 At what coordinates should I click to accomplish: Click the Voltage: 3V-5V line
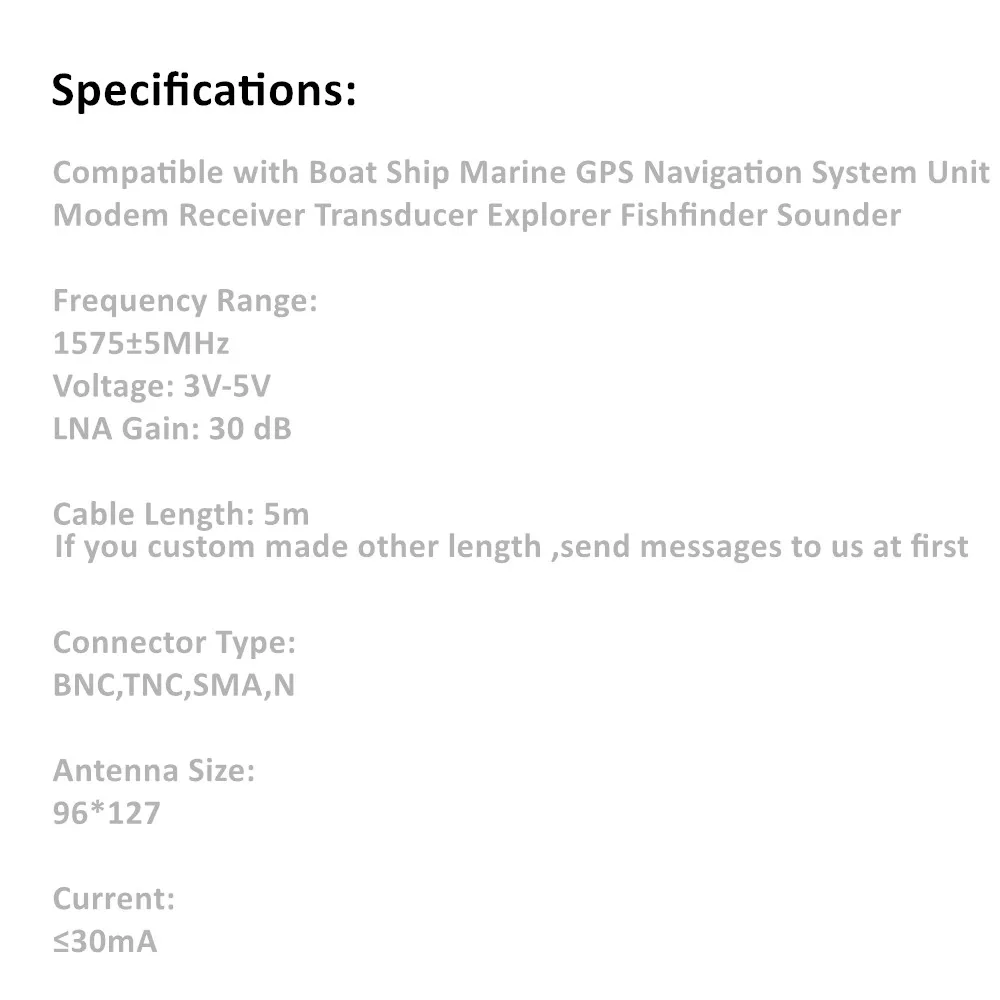pyautogui.click(x=161, y=386)
